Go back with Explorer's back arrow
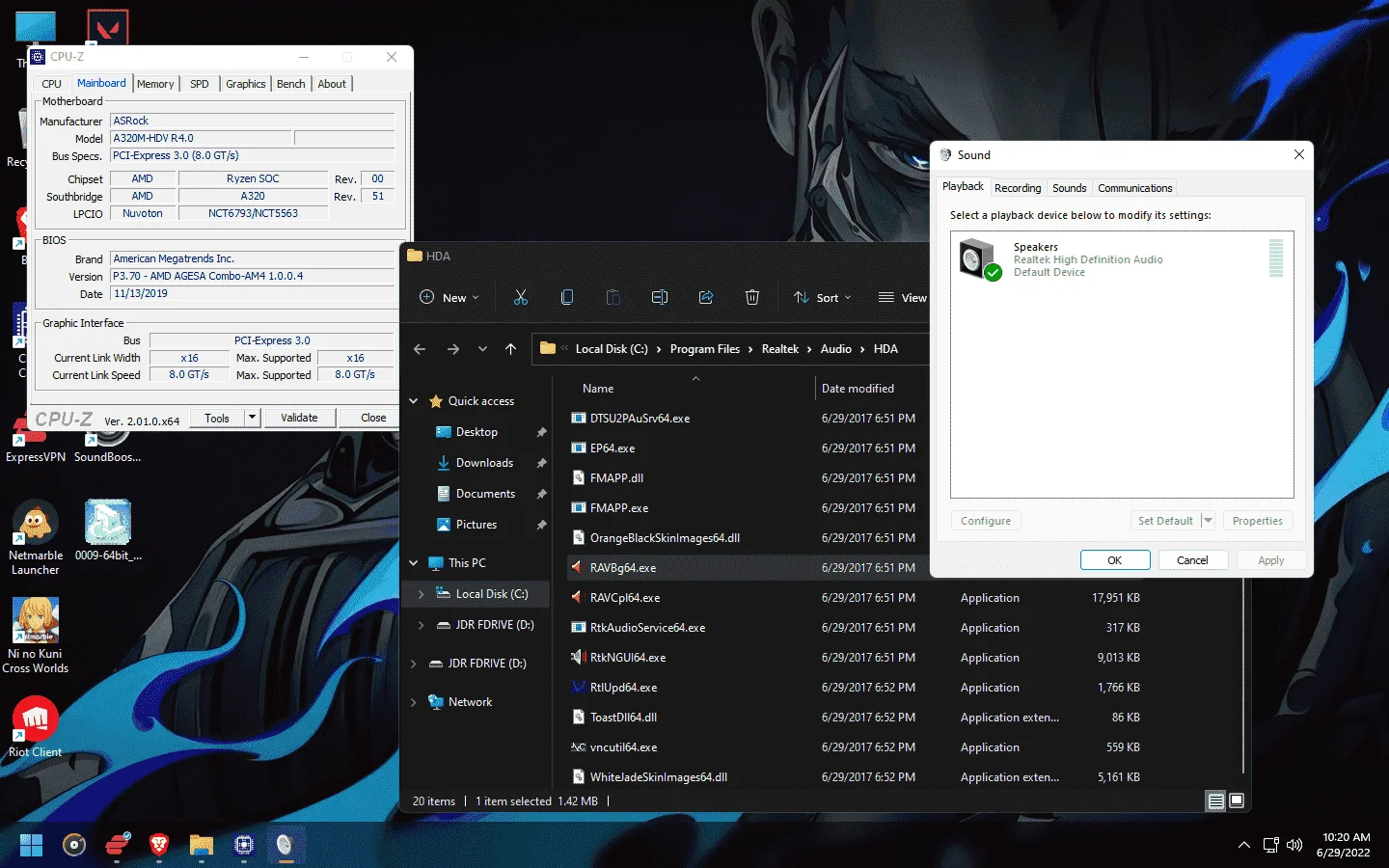 click(x=420, y=349)
